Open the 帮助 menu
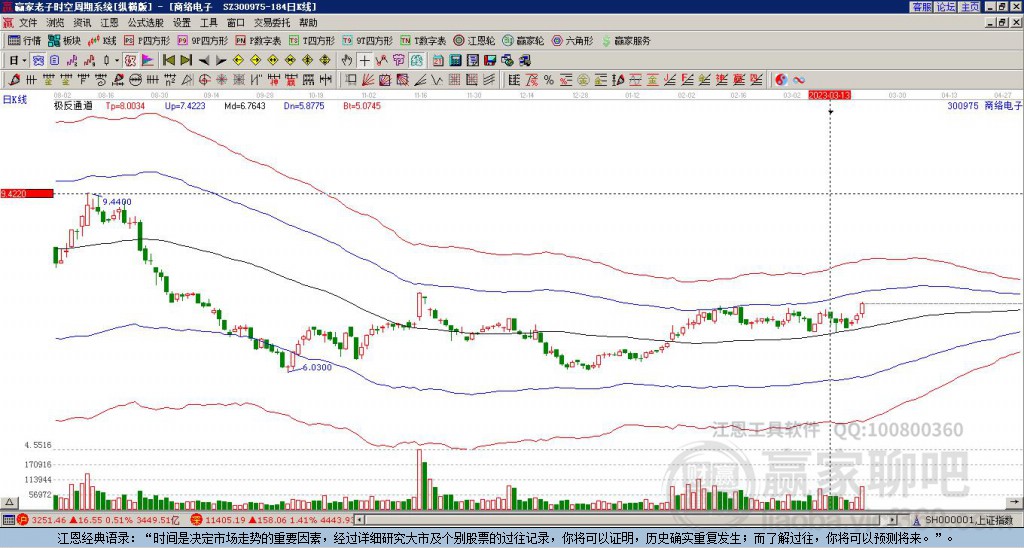The width and height of the screenshot is (1024, 548). pos(308,23)
